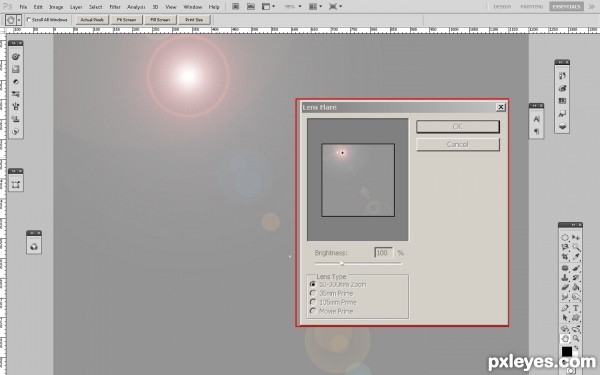600x375 pixels.
Task: Select the Elliptical Marquee tool
Action: 565,238
